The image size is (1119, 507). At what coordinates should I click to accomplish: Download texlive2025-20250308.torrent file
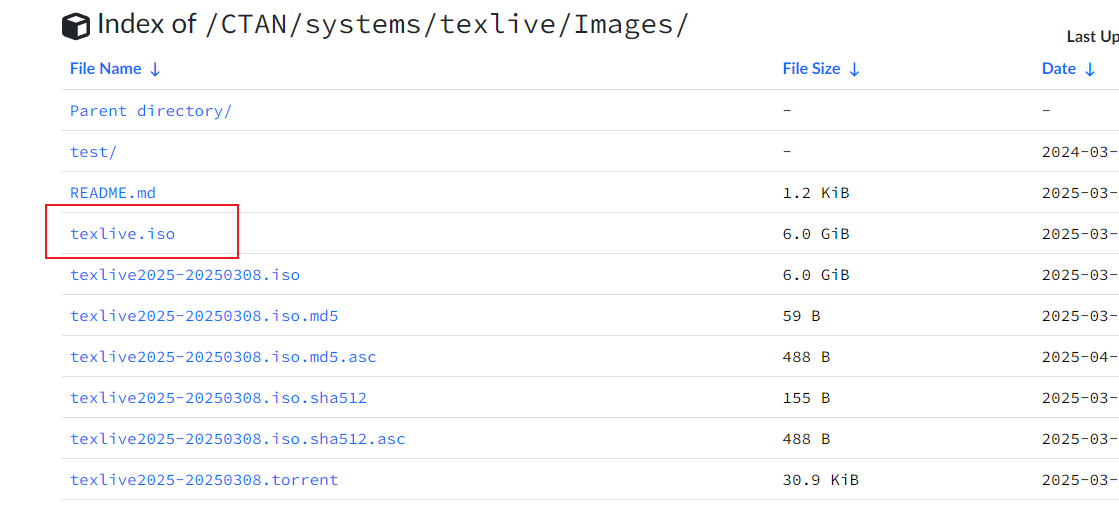(204, 480)
